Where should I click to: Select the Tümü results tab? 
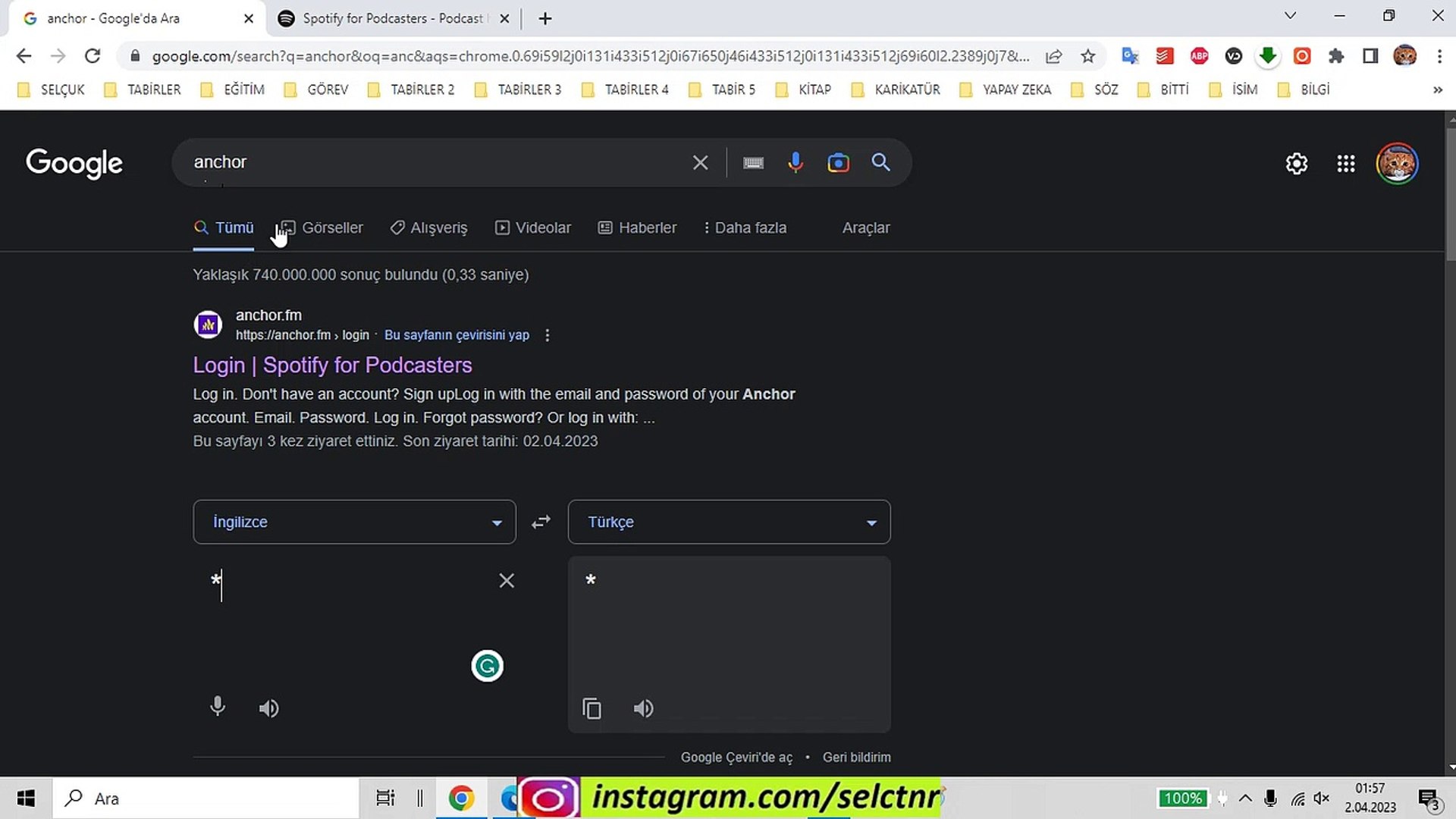224,227
